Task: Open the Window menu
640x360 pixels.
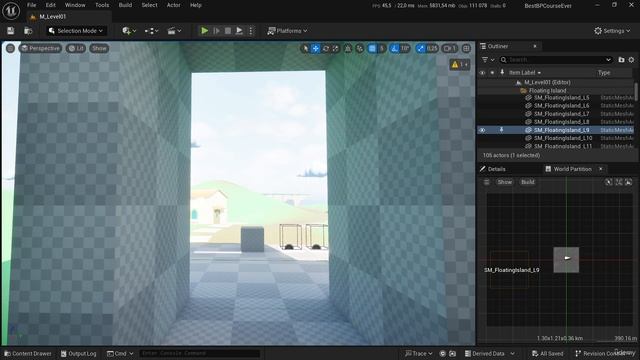Action: (x=75, y=5)
